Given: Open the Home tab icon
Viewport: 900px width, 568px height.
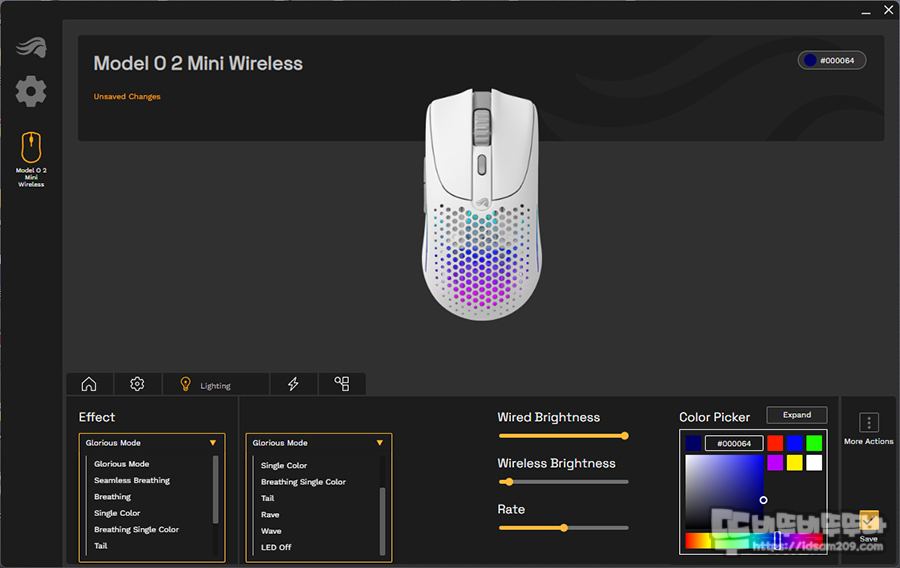Looking at the screenshot, I should point(89,384).
